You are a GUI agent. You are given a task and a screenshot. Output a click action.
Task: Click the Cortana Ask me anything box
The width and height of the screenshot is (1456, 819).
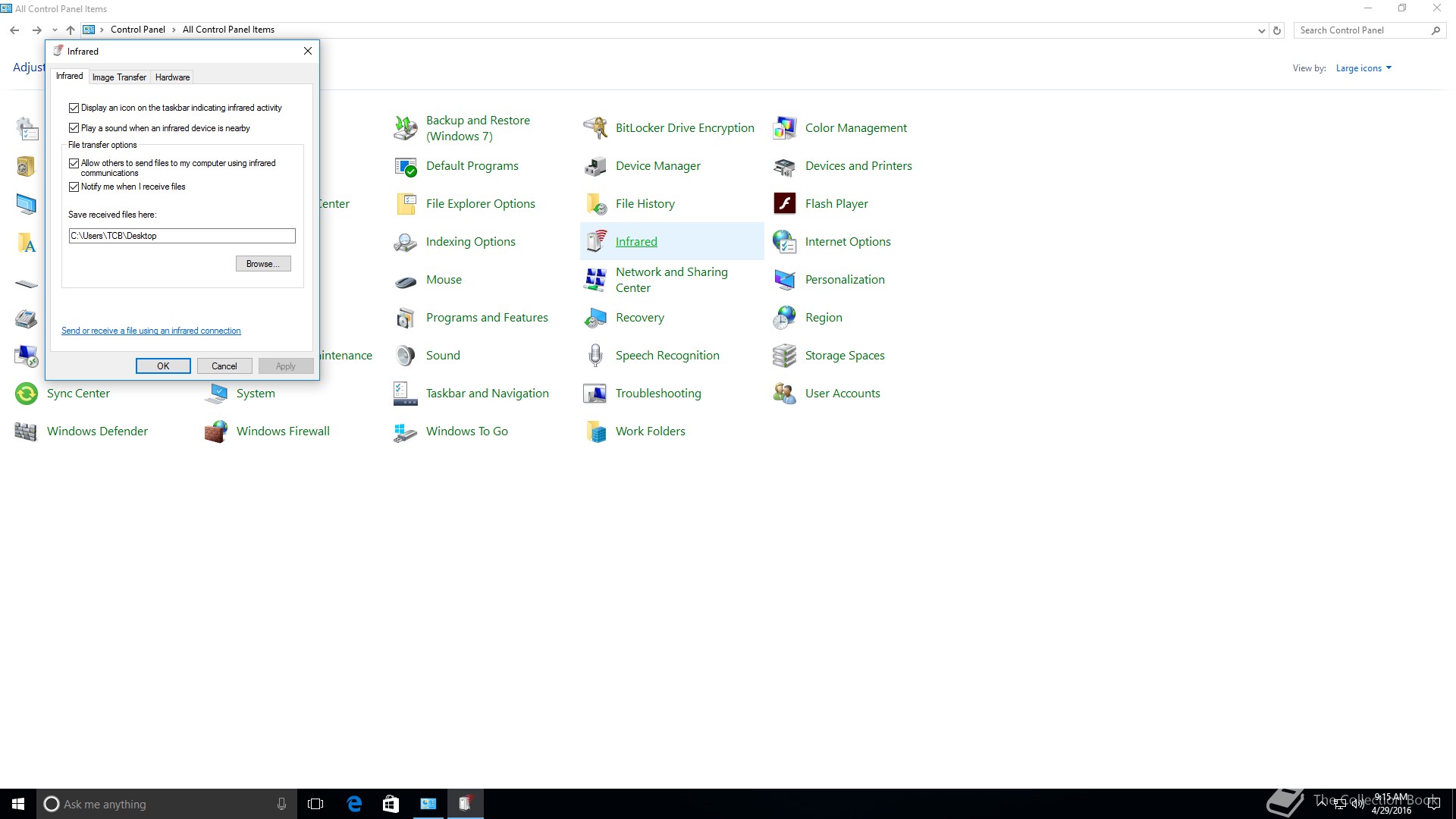click(166, 804)
